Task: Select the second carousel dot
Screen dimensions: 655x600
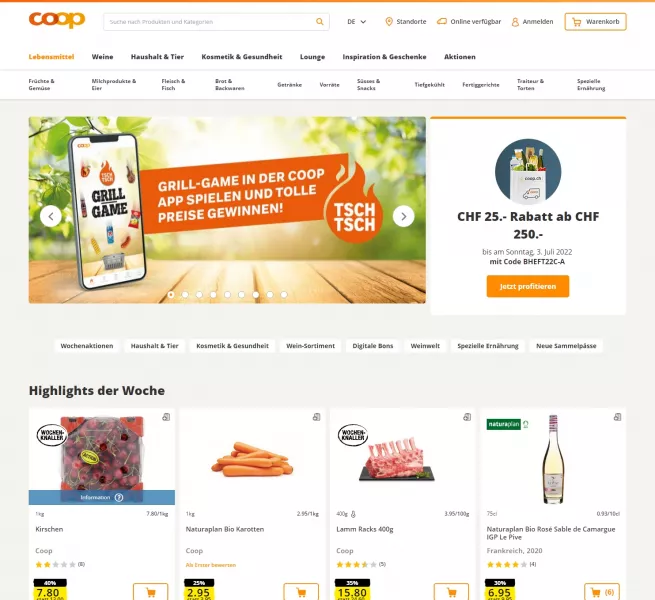Action: [x=185, y=295]
